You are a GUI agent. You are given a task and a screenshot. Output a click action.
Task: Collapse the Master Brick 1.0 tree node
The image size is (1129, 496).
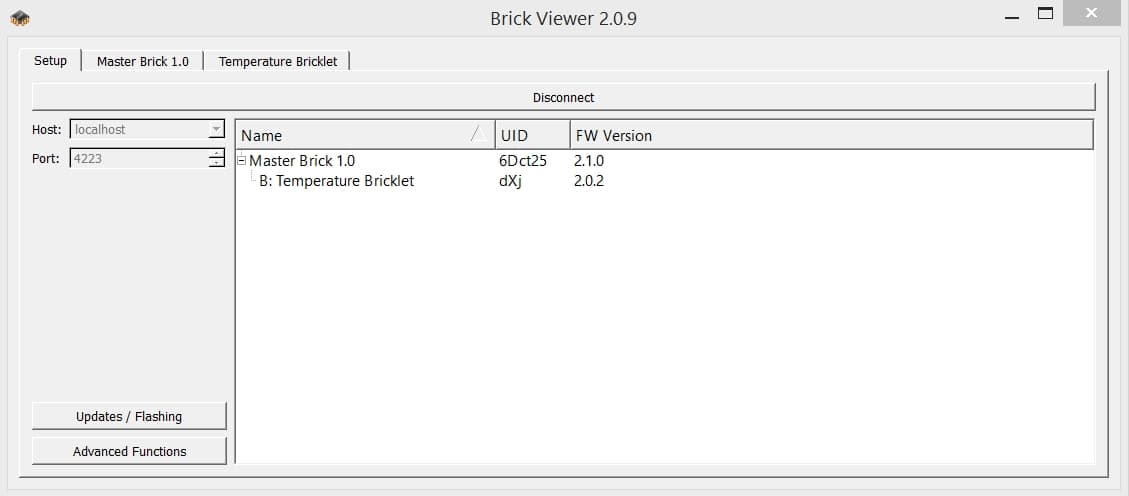241,160
